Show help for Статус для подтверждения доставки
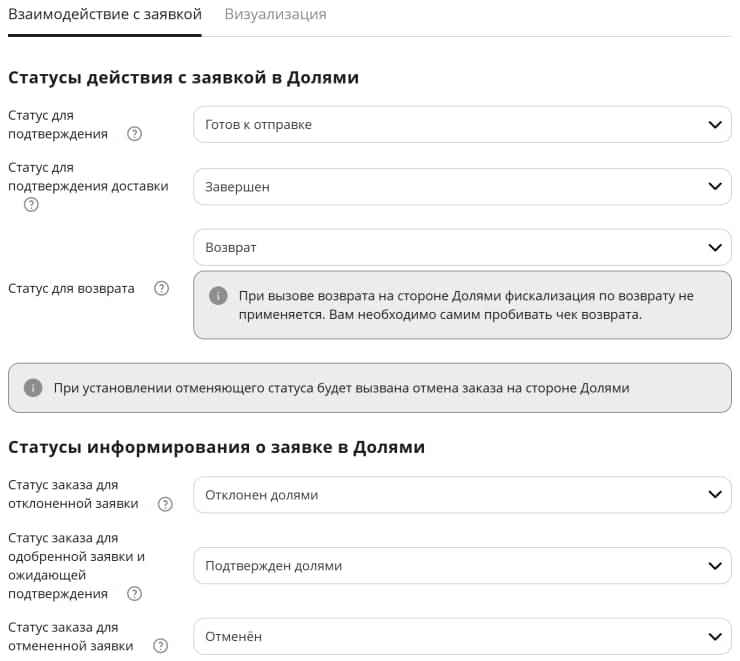Image resolution: width=740 pixels, height=661 pixels. (x=31, y=205)
